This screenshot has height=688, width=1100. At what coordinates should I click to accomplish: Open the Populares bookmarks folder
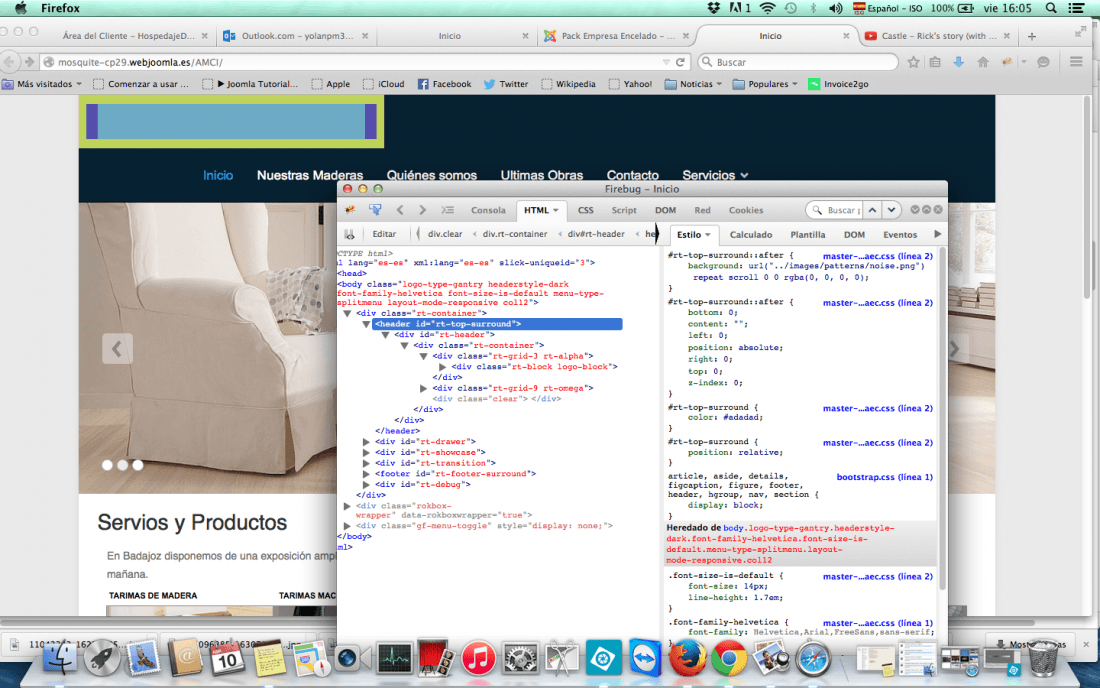coord(765,84)
